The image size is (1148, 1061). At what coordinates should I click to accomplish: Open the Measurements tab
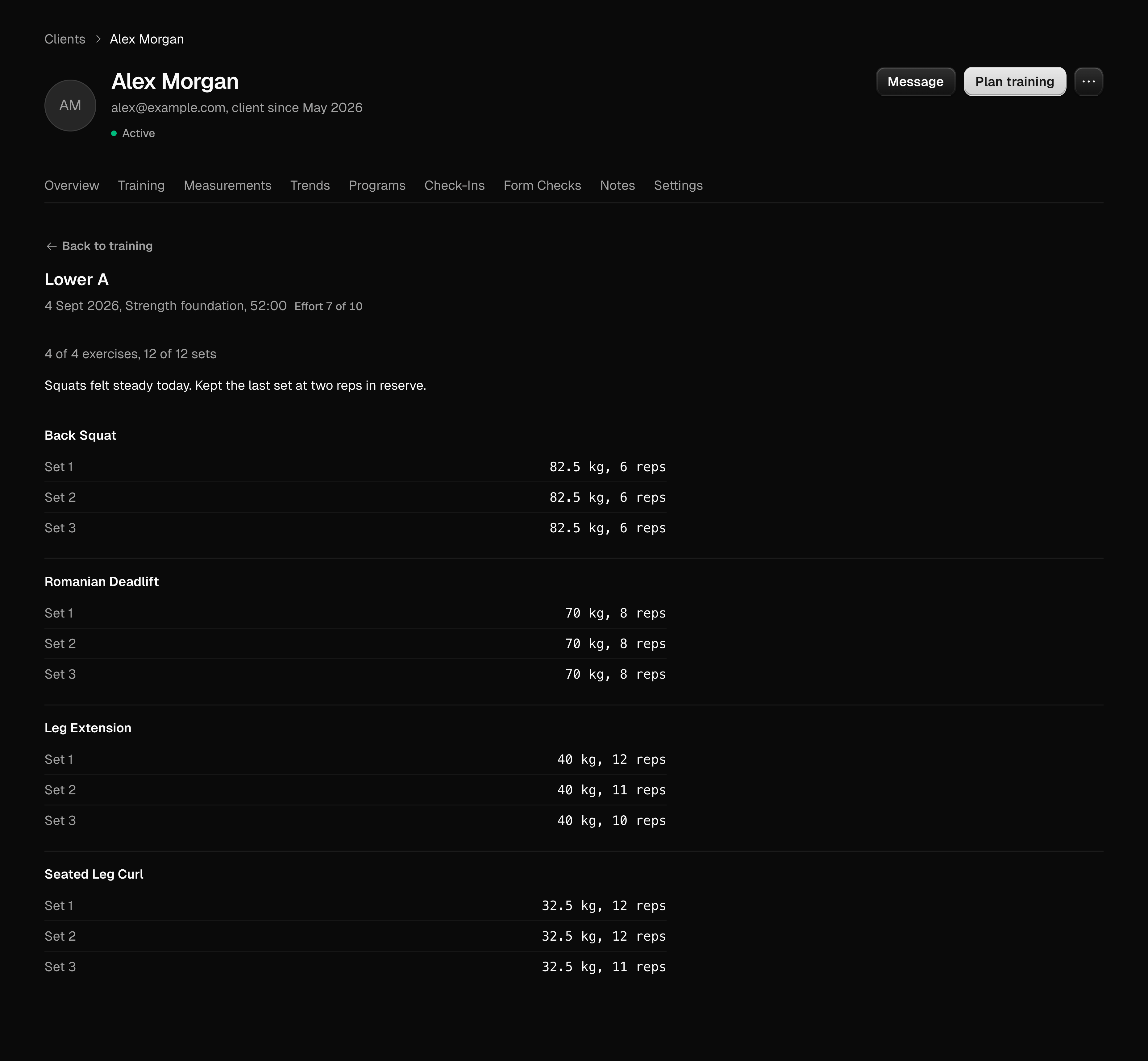[x=227, y=185]
